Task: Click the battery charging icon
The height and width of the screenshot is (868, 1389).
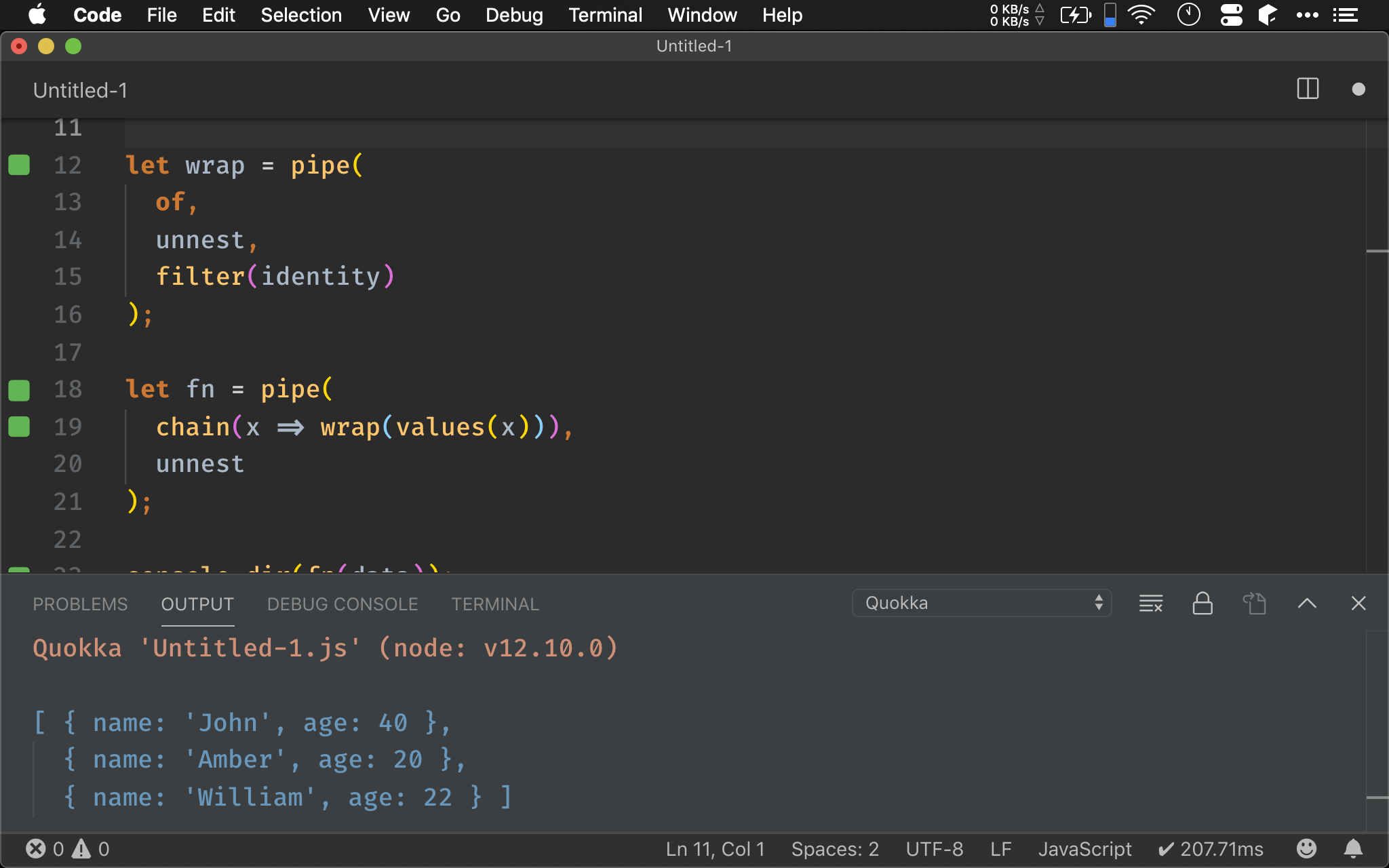Action: pyautogui.click(x=1076, y=15)
